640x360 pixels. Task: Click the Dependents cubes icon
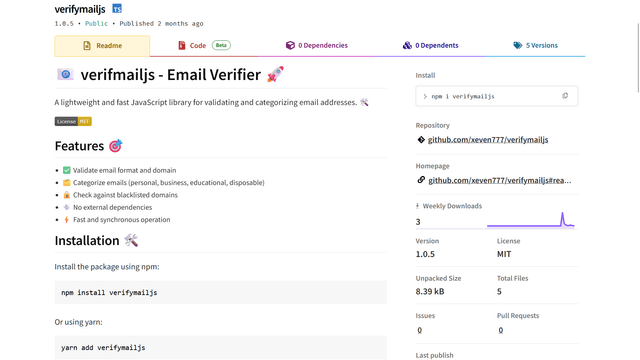[x=407, y=45]
